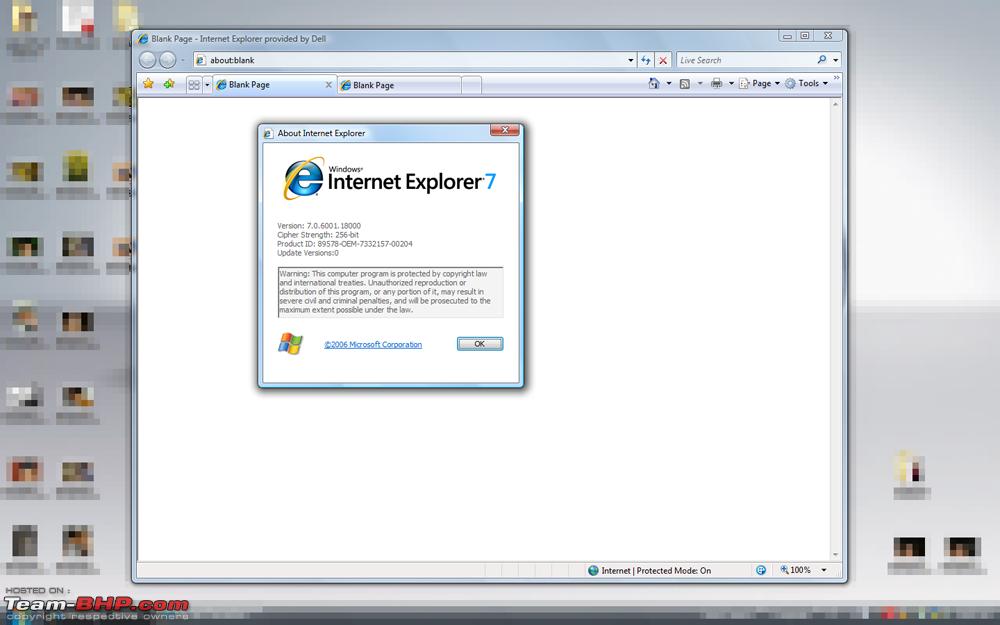Open the Page menu
This screenshot has width=1000, height=625.
759,84
